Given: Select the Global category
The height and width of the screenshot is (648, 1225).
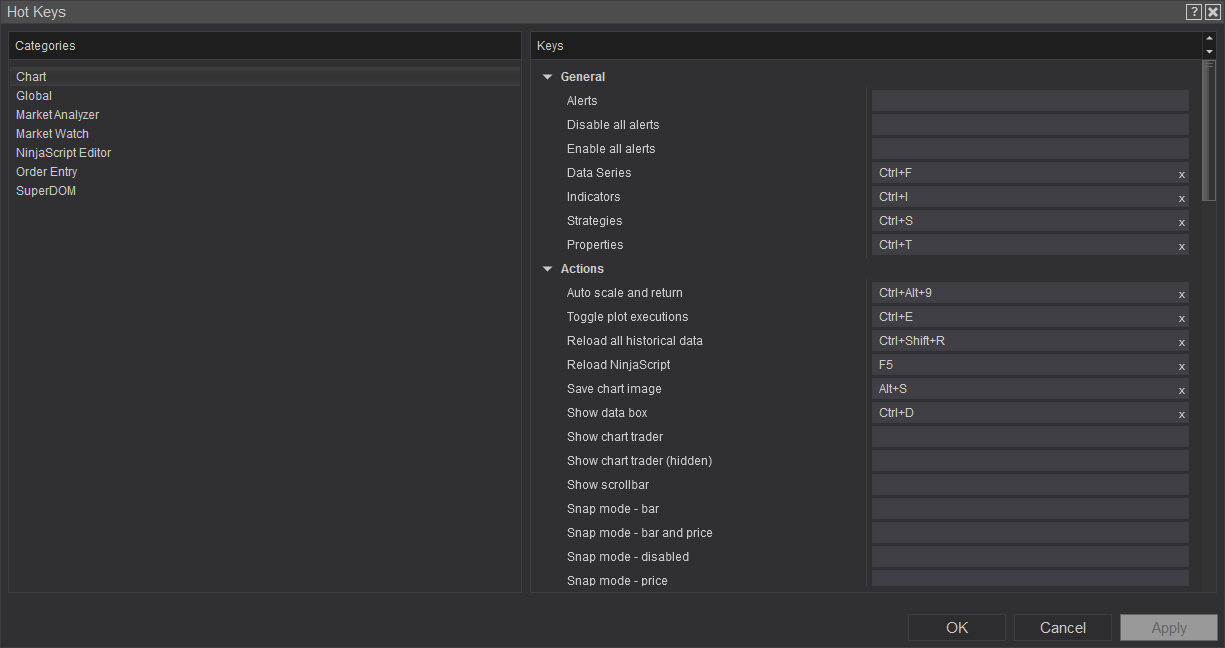Looking at the screenshot, I should [x=34, y=96].
